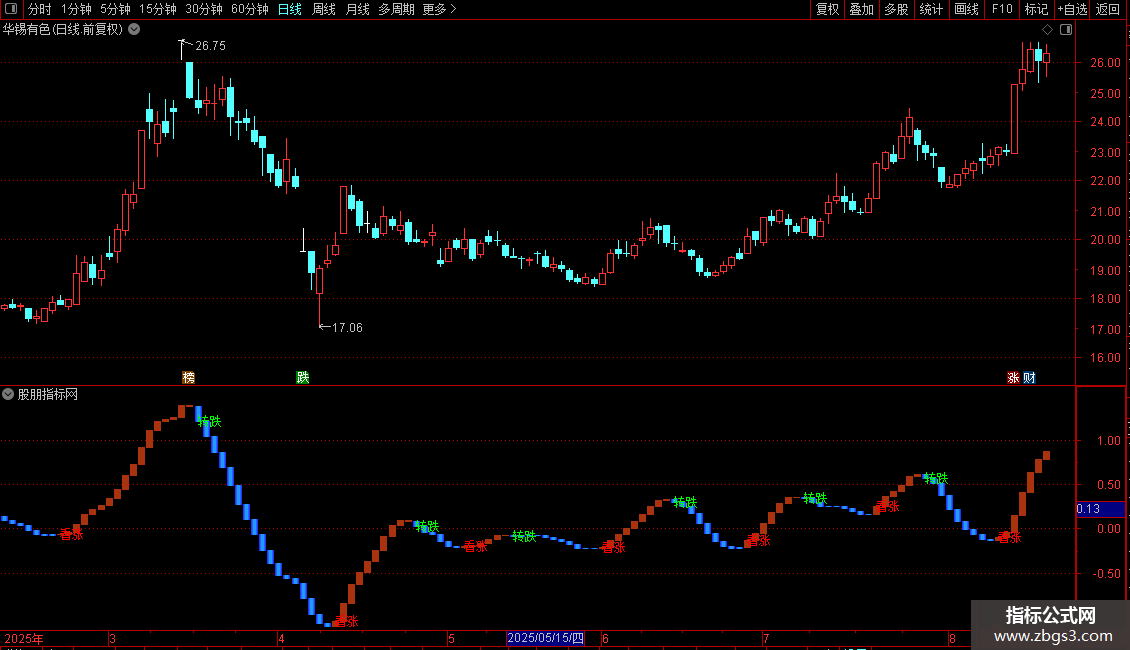Select the 15分钟 period
This screenshot has height=650, width=1130.
[157, 9]
